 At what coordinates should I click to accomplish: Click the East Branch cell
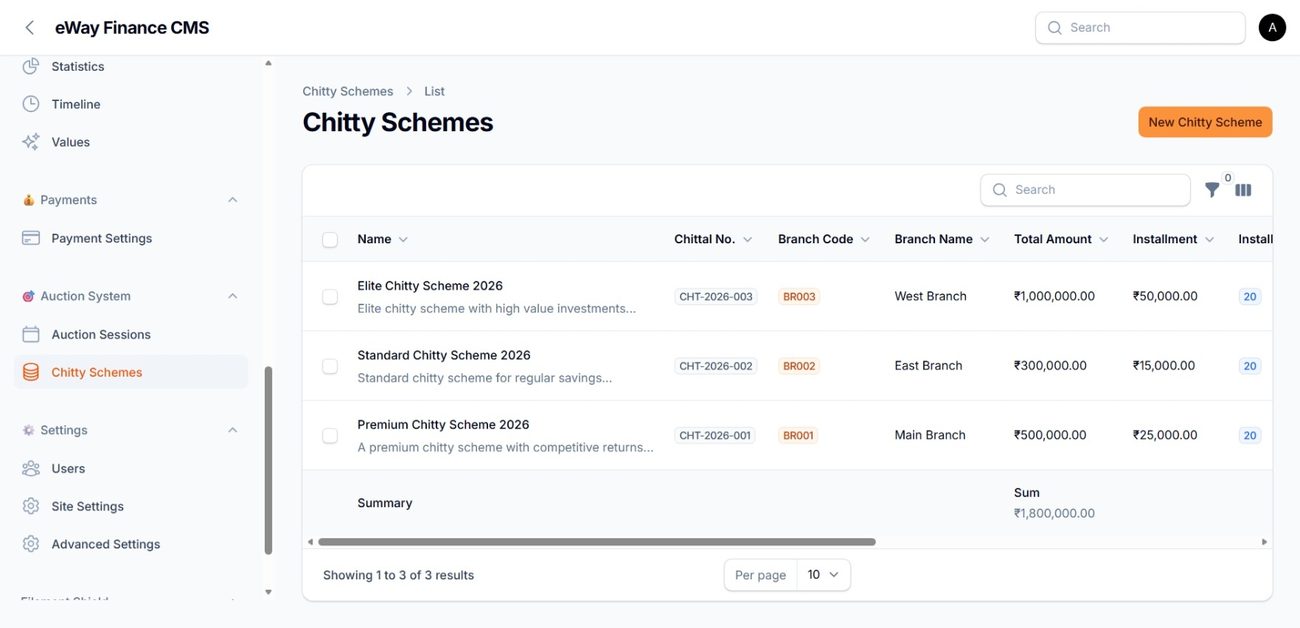point(928,366)
